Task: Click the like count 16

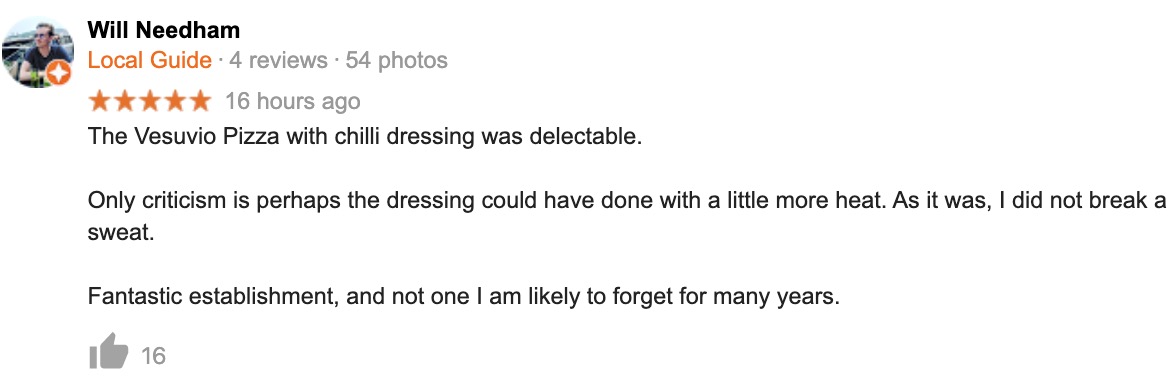Action: (153, 356)
